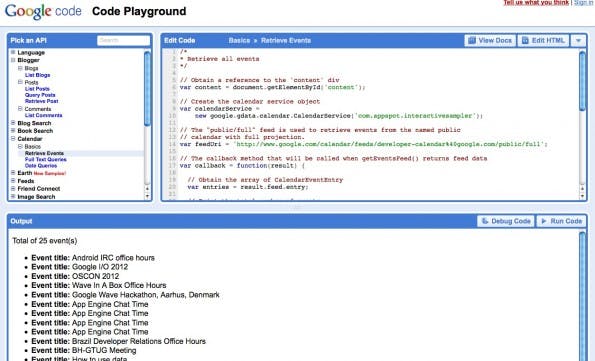The width and height of the screenshot is (595, 361).
Task: Click 'Google Wave Hackathon, Aarhus, Denmark' entry
Action: click(x=146, y=295)
